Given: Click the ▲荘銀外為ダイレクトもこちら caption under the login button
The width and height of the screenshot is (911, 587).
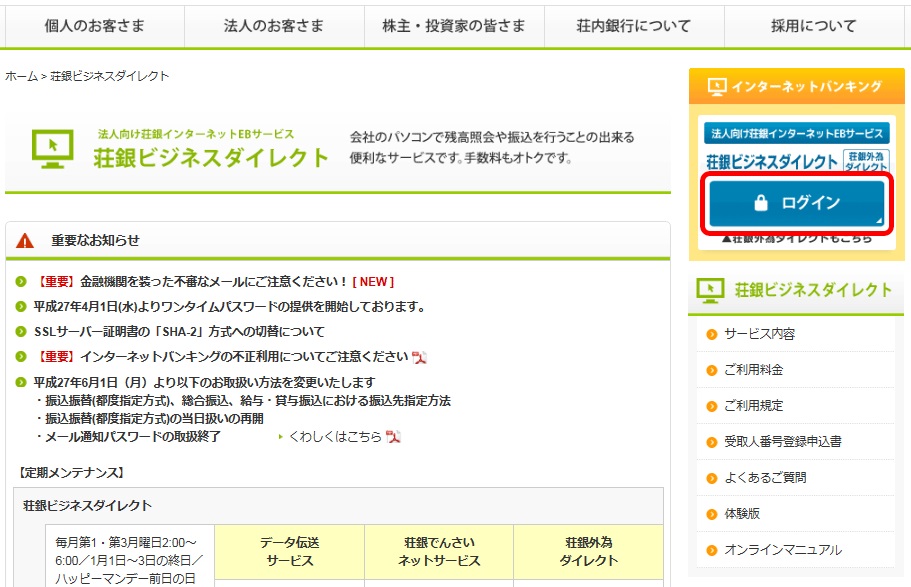Looking at the screenshot, I should click(797, 239).
